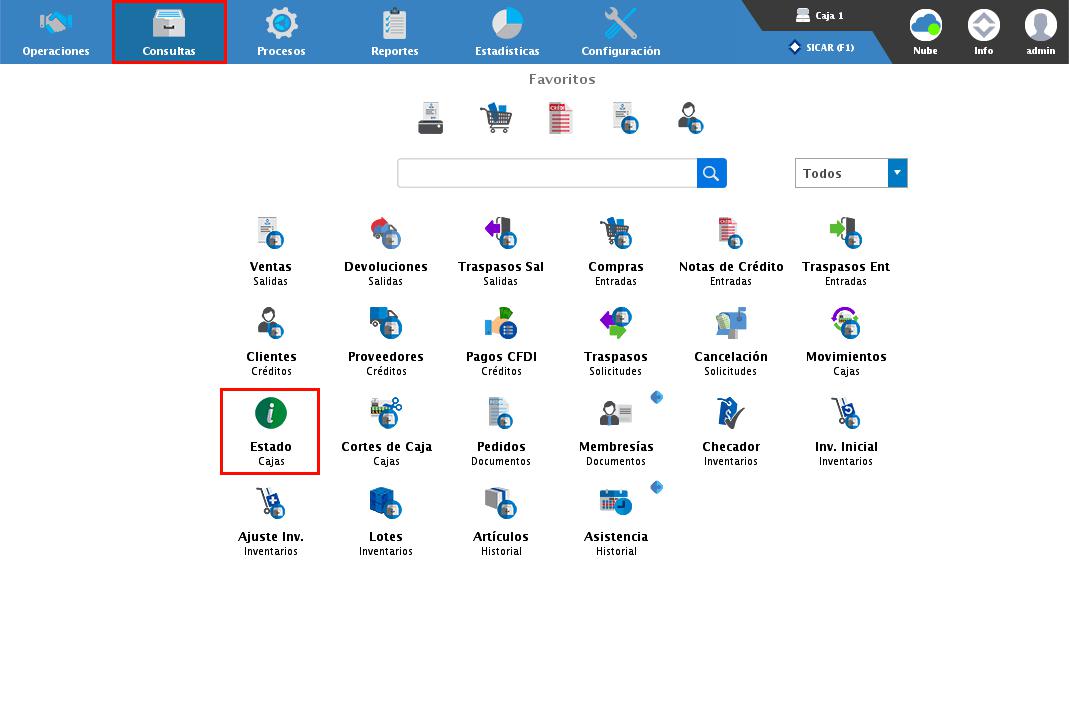Click the Compras Entradas icon
This screenshot has width=1069, height=711.
point(615,233)
